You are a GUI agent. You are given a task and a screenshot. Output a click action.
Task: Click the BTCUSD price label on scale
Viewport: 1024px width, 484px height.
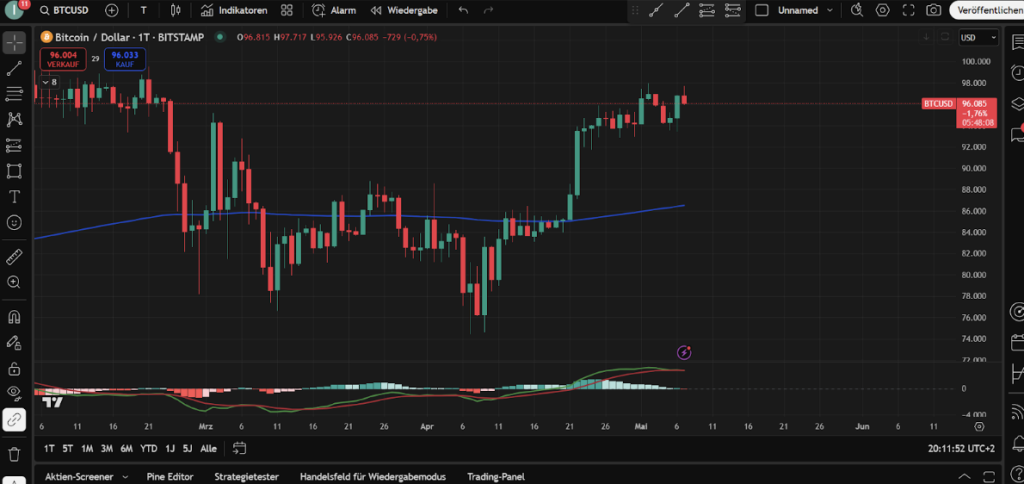pyautogui.click(x=938, y=103)
